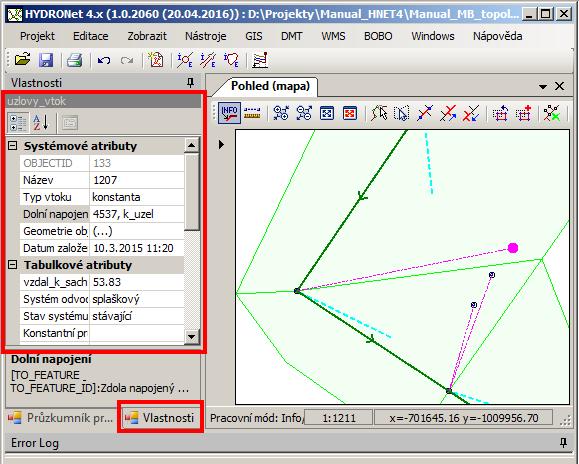
Task: Click the Typ vtoku value konstanta
Action: [x=137, y=197]
